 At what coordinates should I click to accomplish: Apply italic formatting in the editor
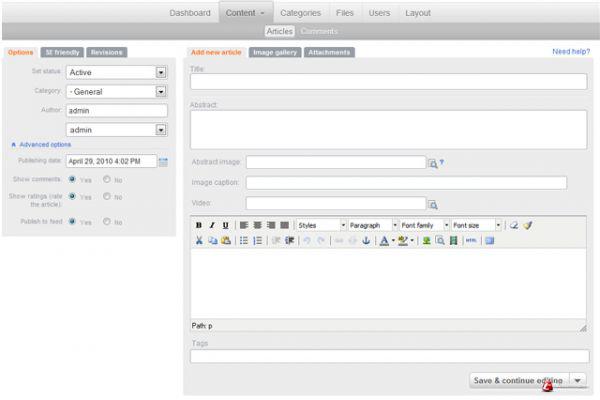(x=212, y=225)
